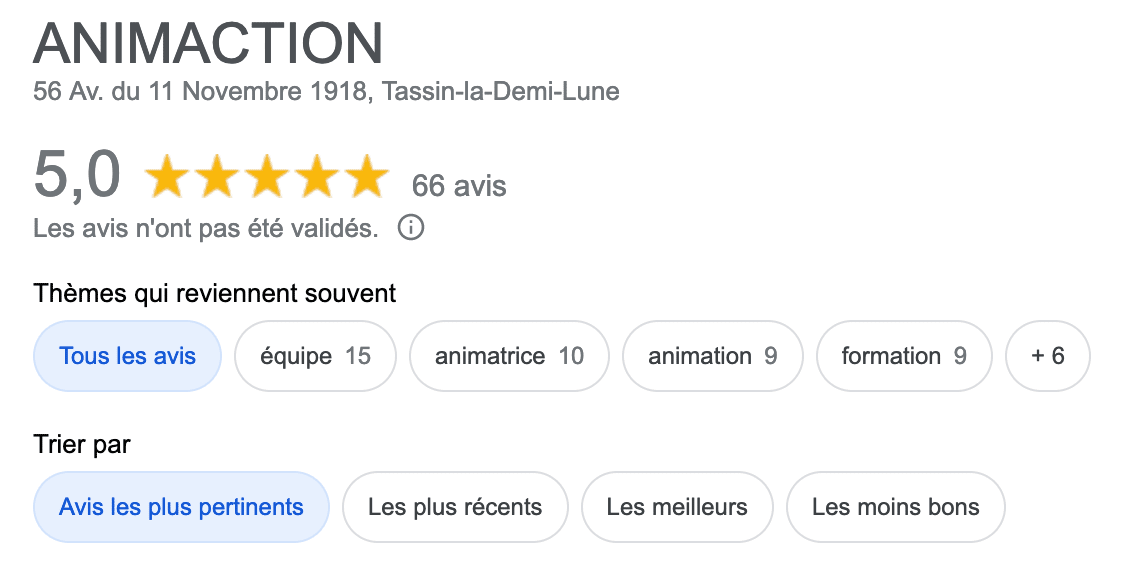Show reviews mentioning animation

click(712, 356)
